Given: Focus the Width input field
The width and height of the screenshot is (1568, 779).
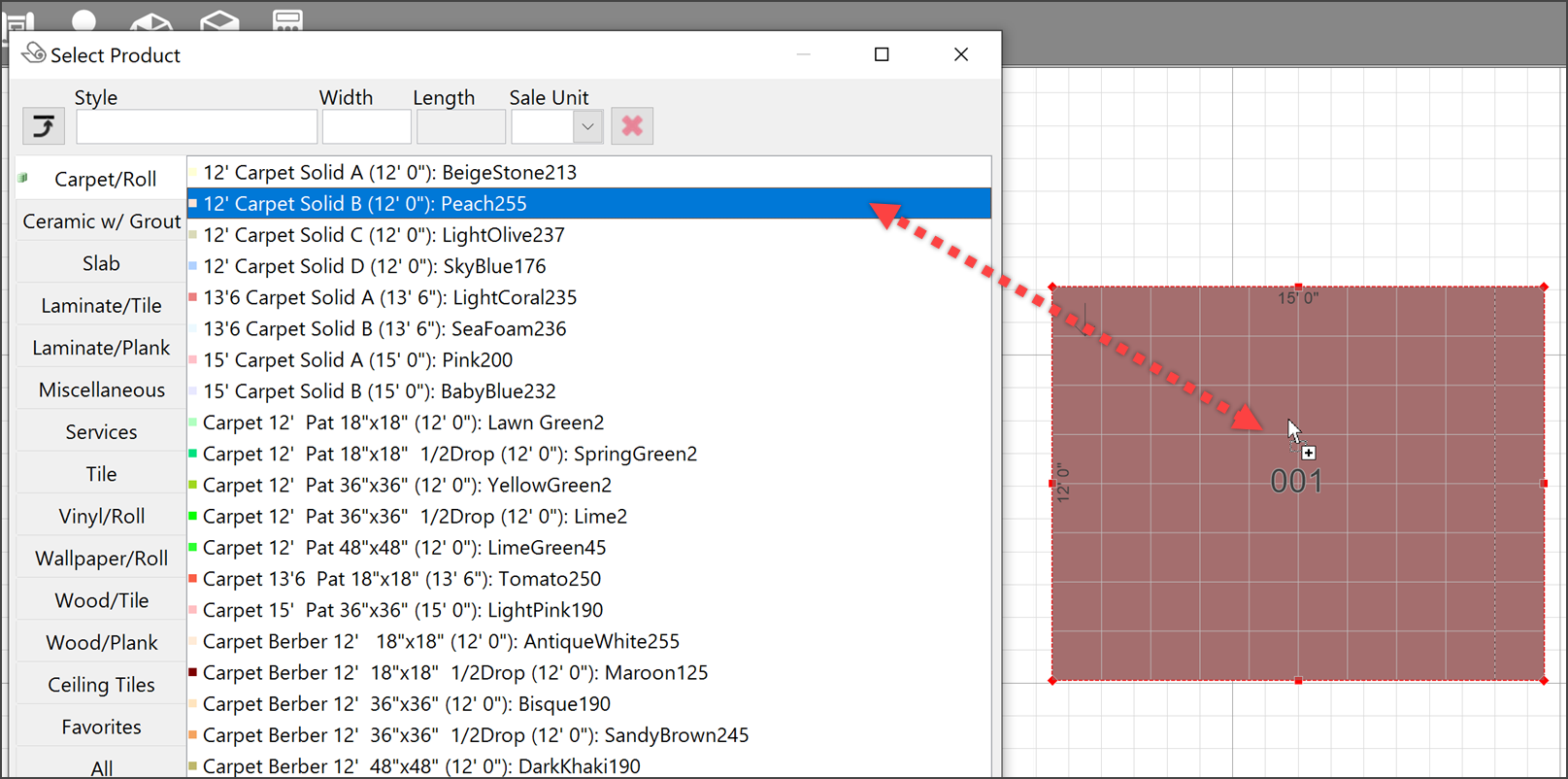Looking at the screenshot, I should click(366, 126).
